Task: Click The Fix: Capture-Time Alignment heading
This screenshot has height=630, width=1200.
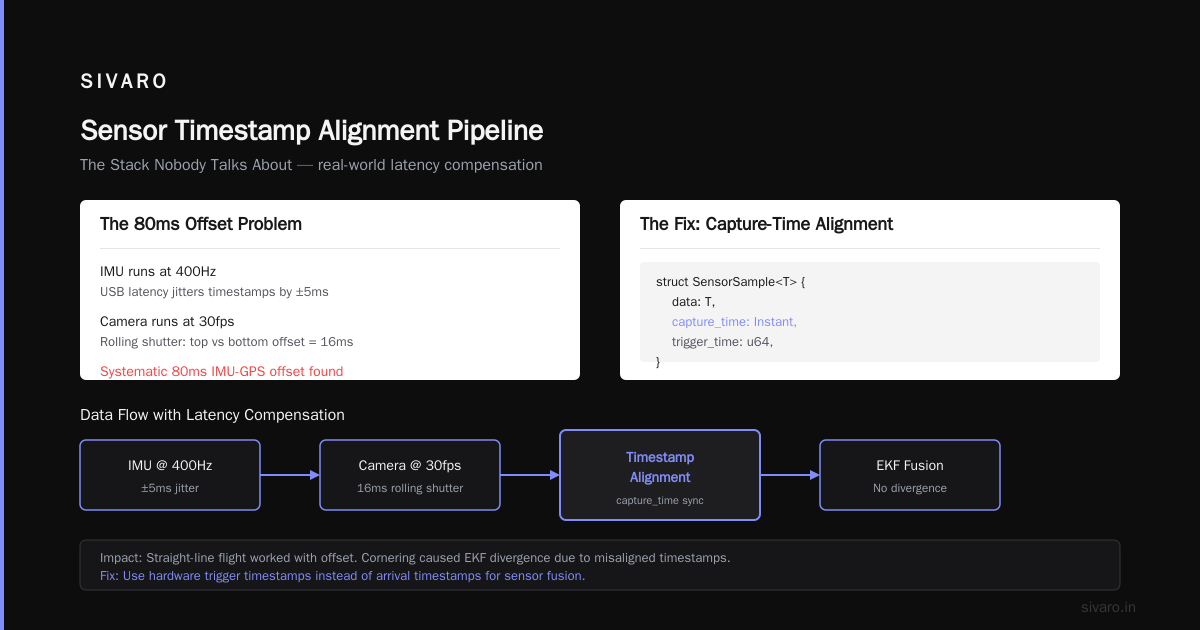Action: tap(766, 224)
